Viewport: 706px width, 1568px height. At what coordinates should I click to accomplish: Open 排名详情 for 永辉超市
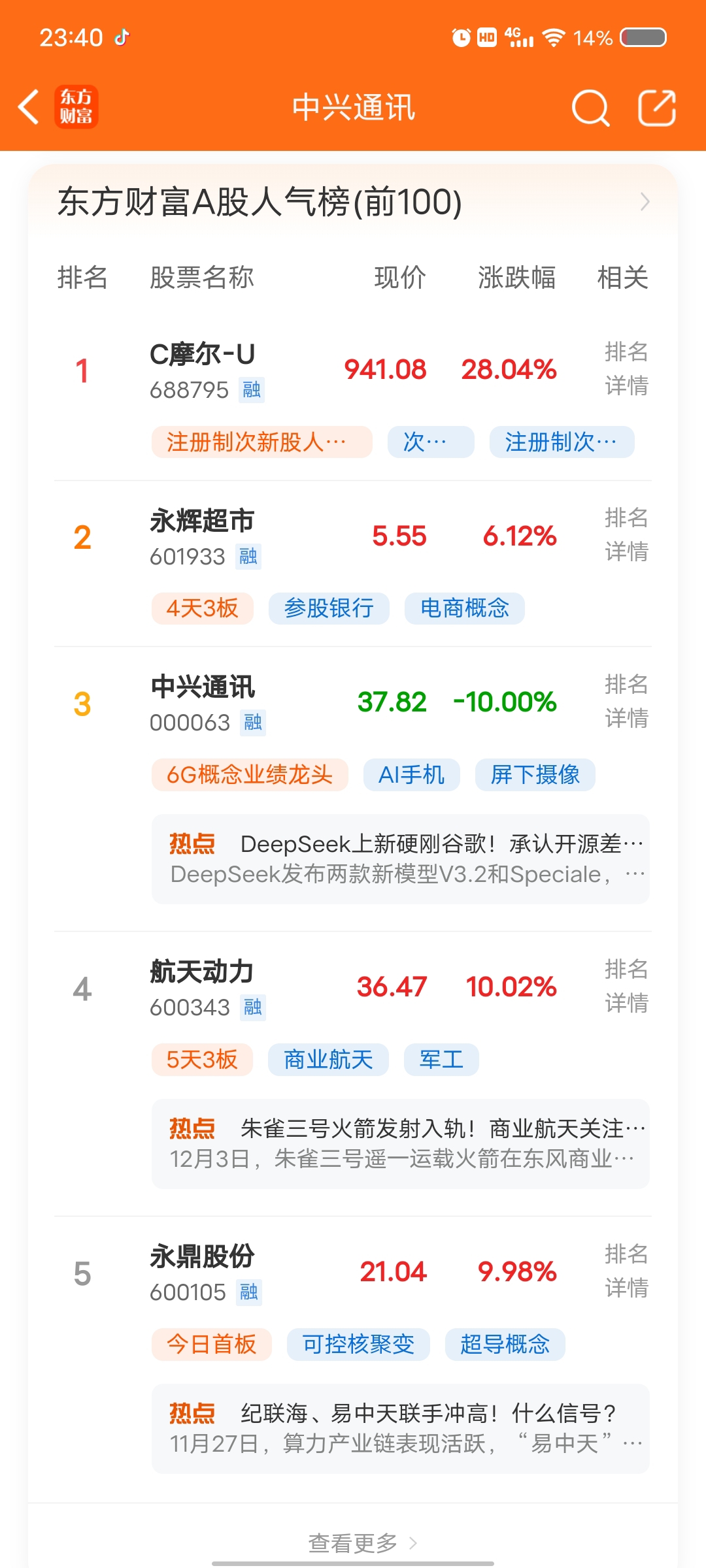[626, 534]
